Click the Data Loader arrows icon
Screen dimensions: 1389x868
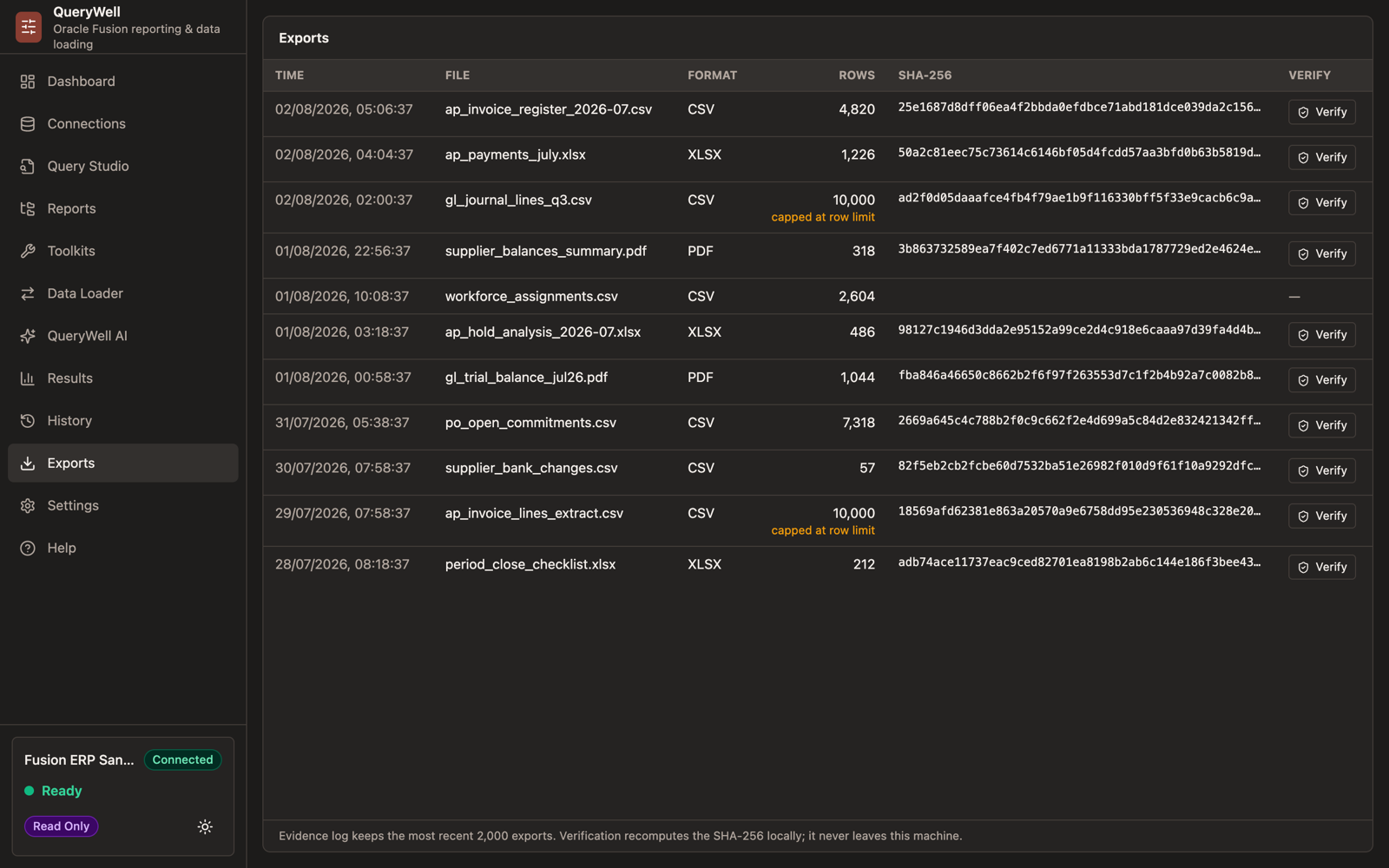point(28,294)
